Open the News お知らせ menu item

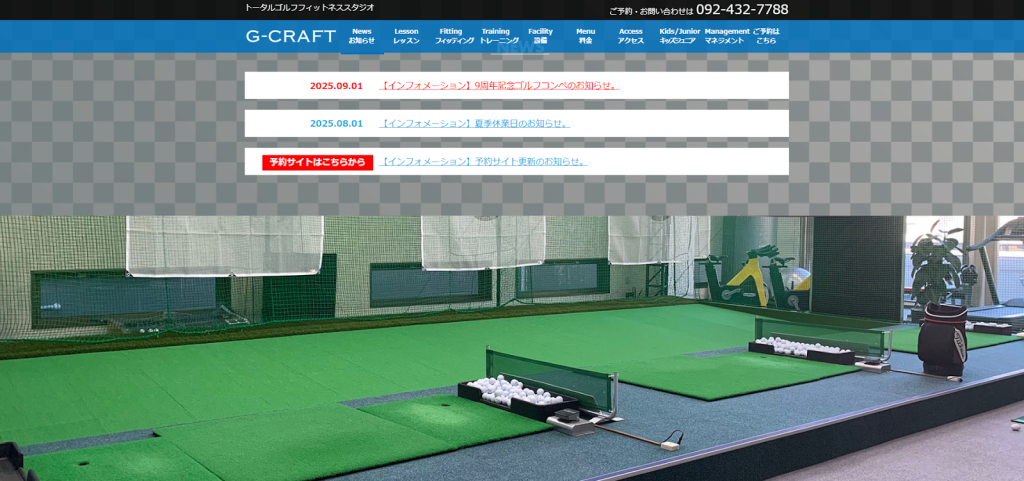point(362,36)
